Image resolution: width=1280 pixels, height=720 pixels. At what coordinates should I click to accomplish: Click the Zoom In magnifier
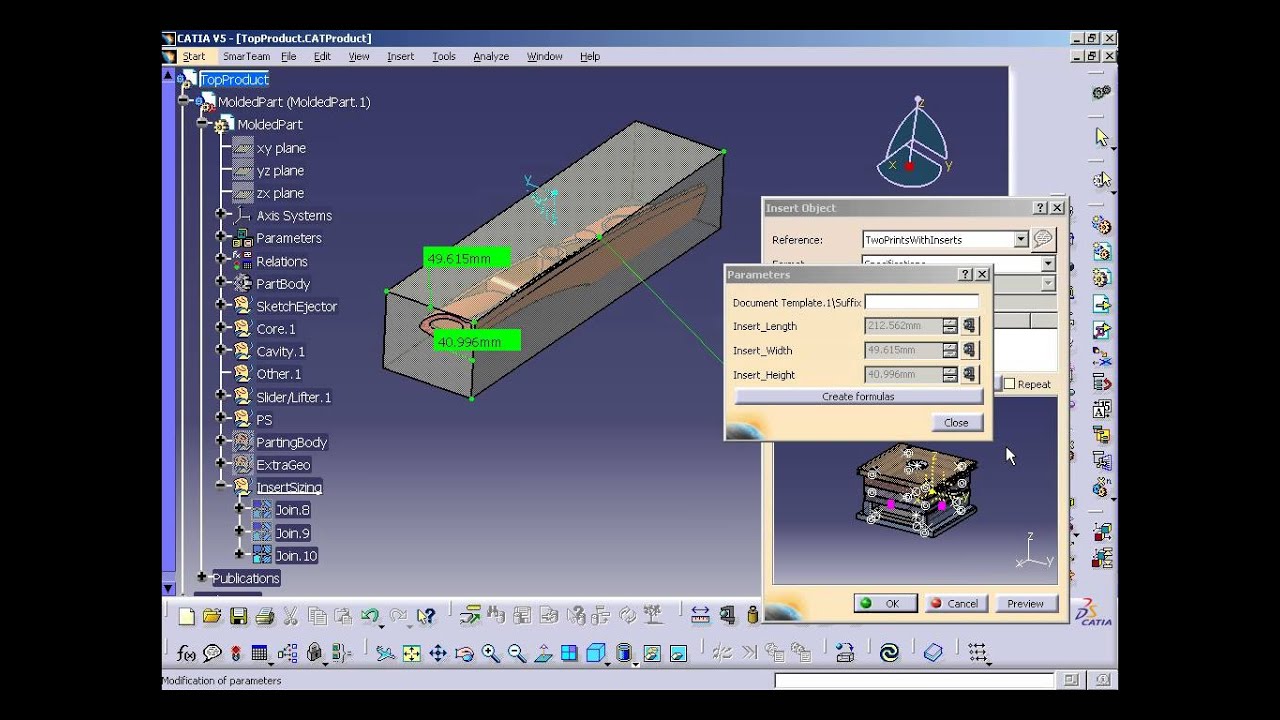click(490, 654)
